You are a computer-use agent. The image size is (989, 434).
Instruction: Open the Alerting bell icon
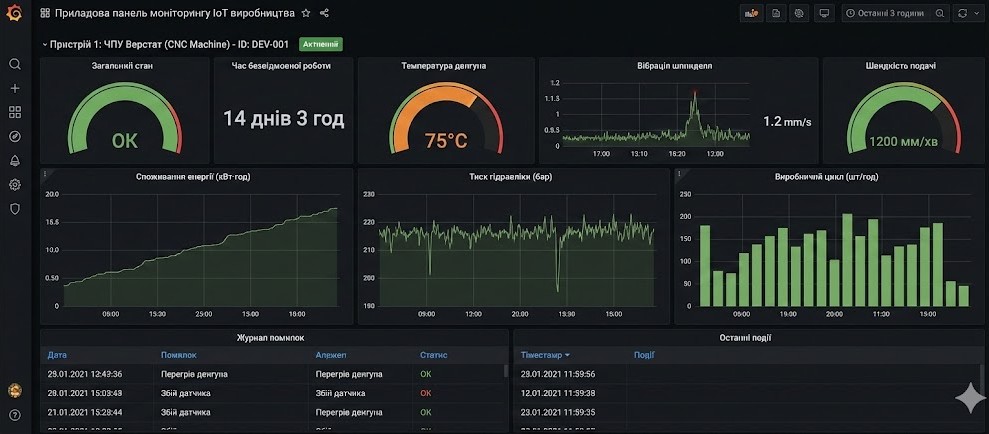coord(14,160)
